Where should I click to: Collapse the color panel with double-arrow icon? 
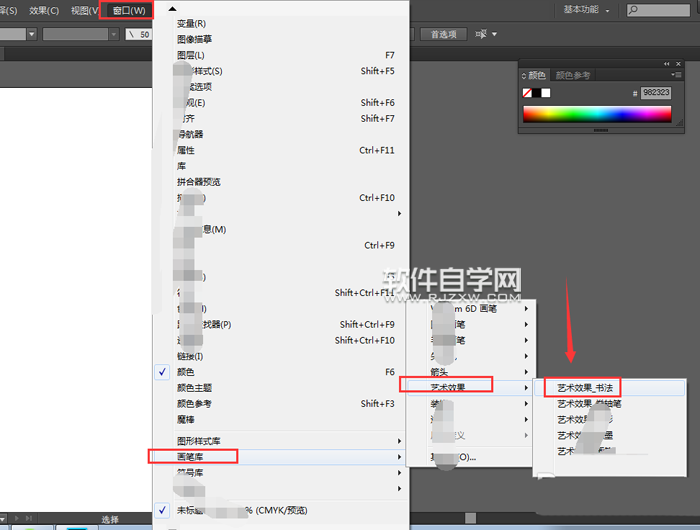coord(667,64)
